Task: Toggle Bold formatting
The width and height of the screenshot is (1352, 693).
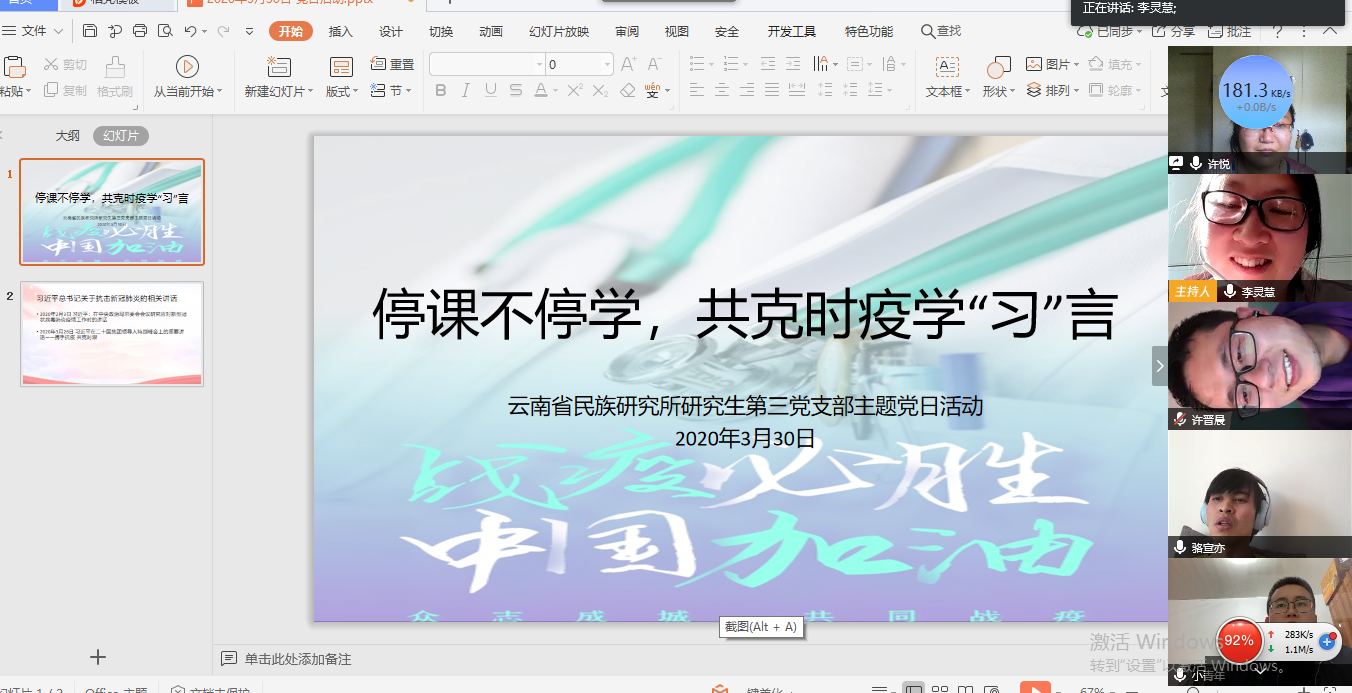Action: (x=441, y=91)
